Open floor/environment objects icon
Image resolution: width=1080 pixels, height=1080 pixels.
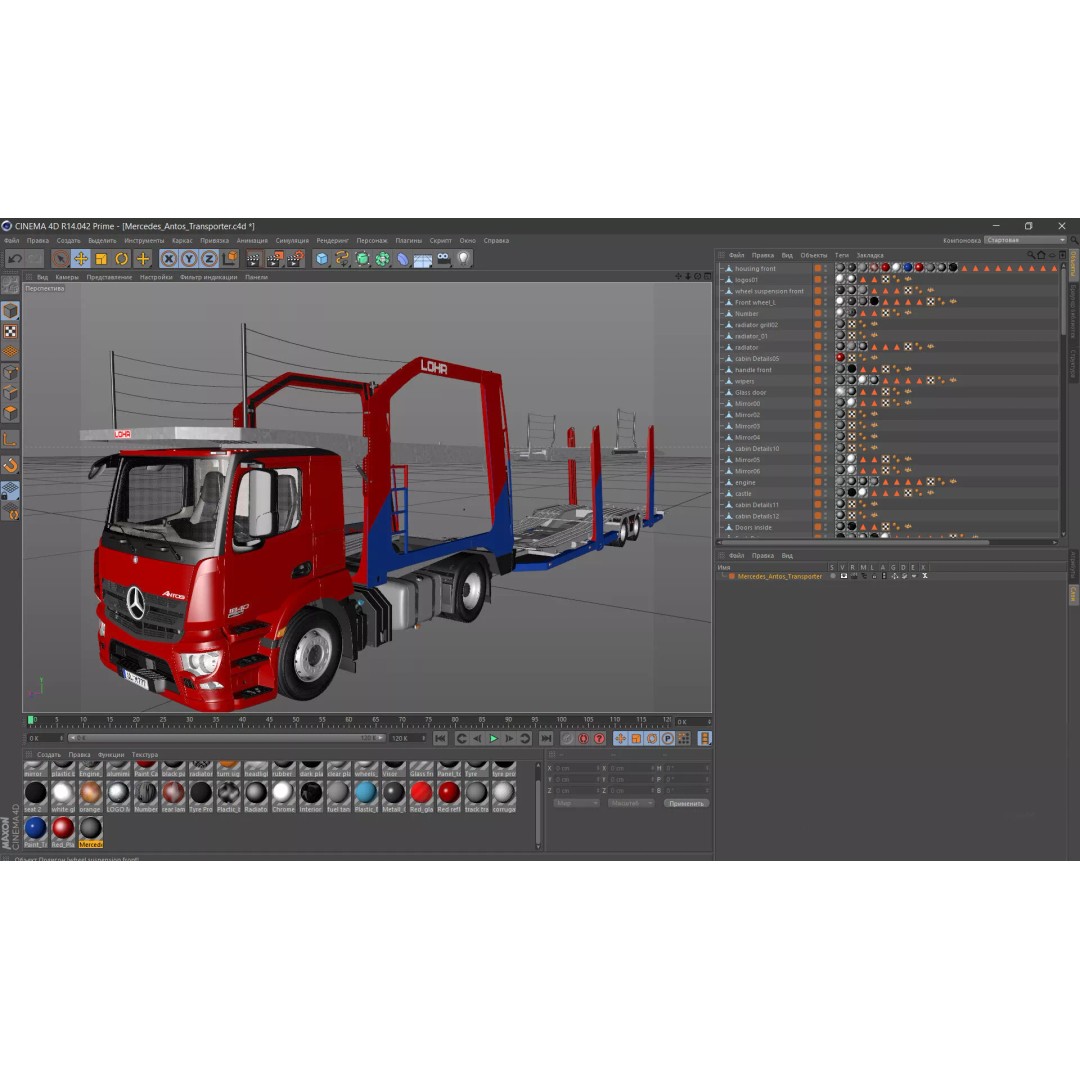click(423, 259)
